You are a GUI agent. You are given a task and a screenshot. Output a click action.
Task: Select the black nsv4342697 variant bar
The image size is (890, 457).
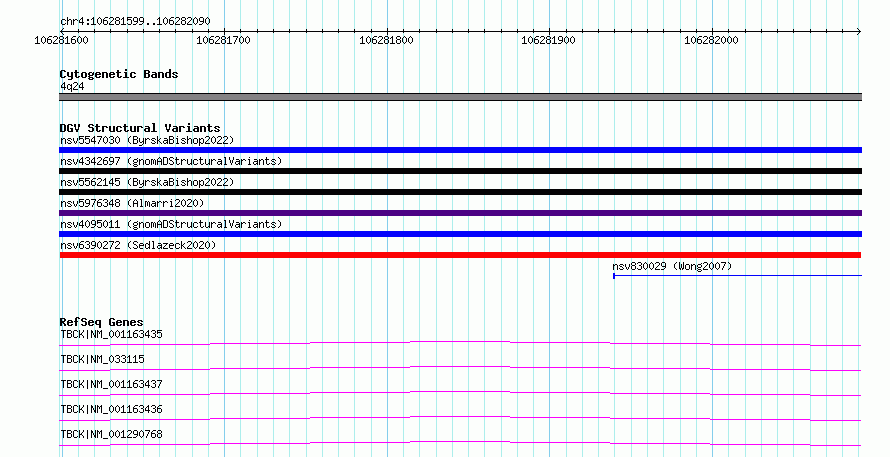pos(460,171)
